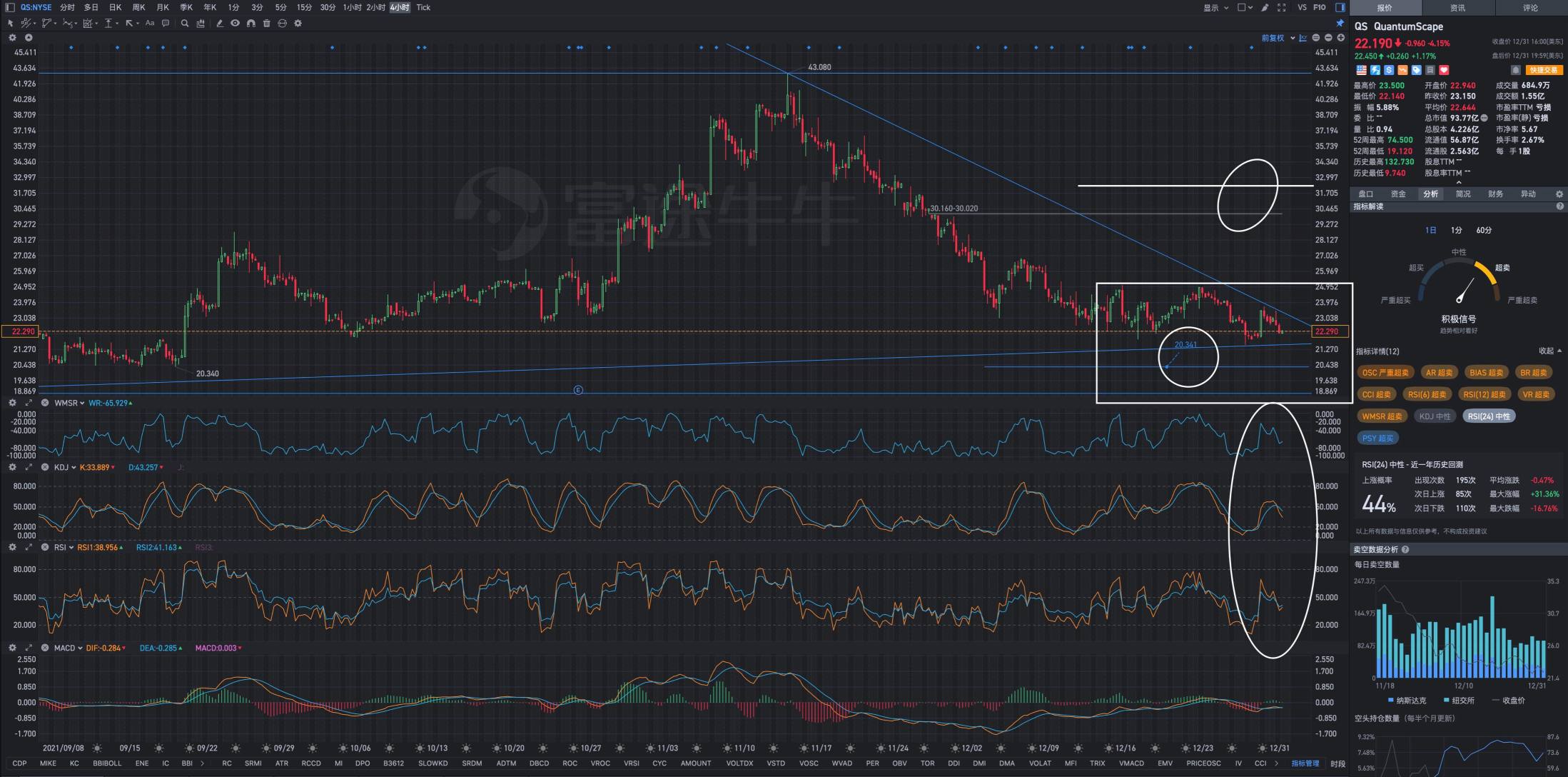
Task: Open KDJ indicator selector dropdown
Action: (x=65, y=467)
